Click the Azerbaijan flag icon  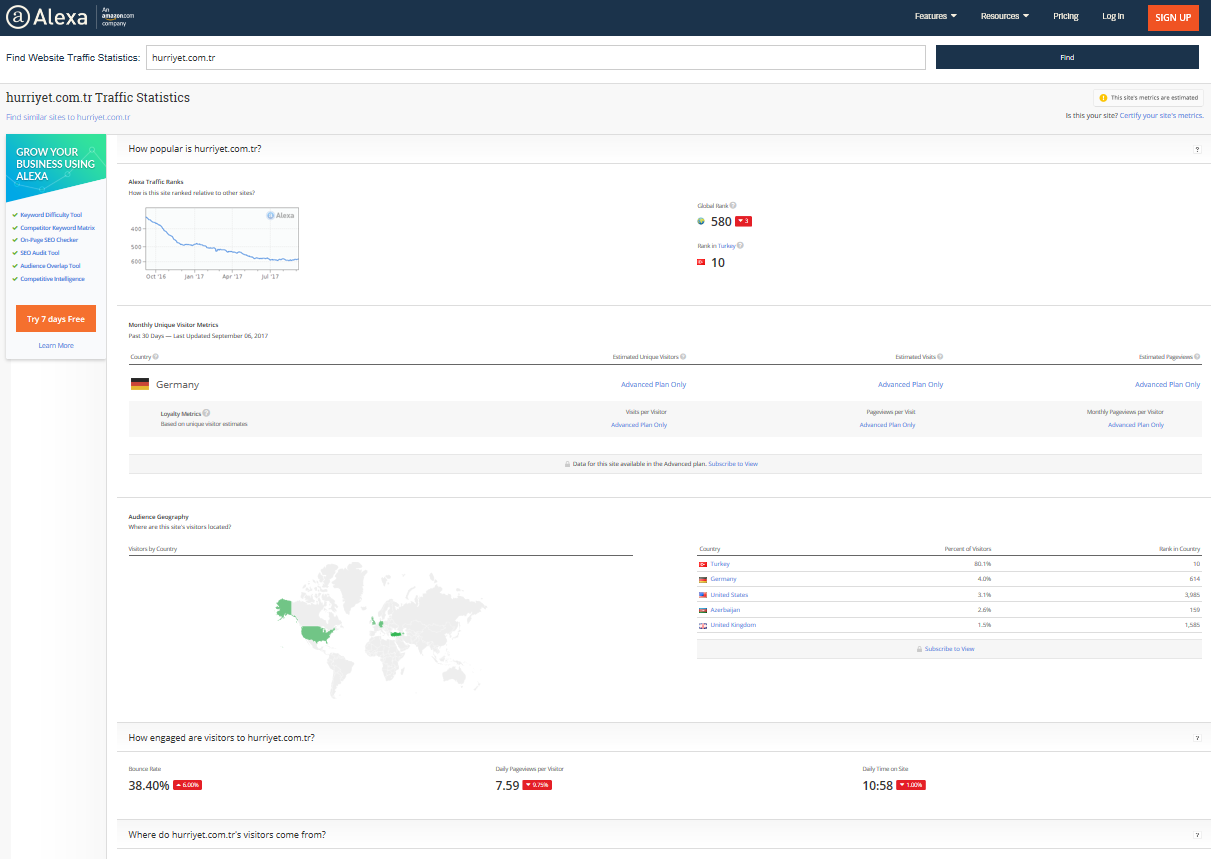point(703,610)
